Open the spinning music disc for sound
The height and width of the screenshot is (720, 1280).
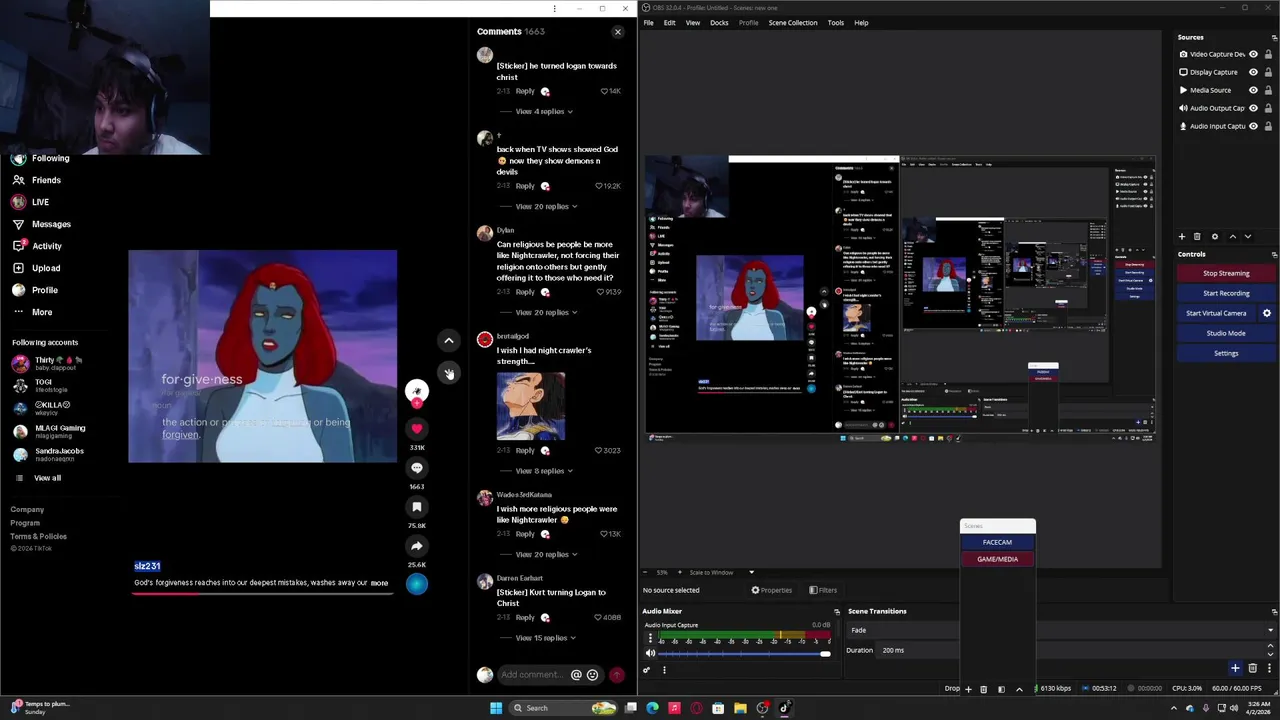[417, 584]
